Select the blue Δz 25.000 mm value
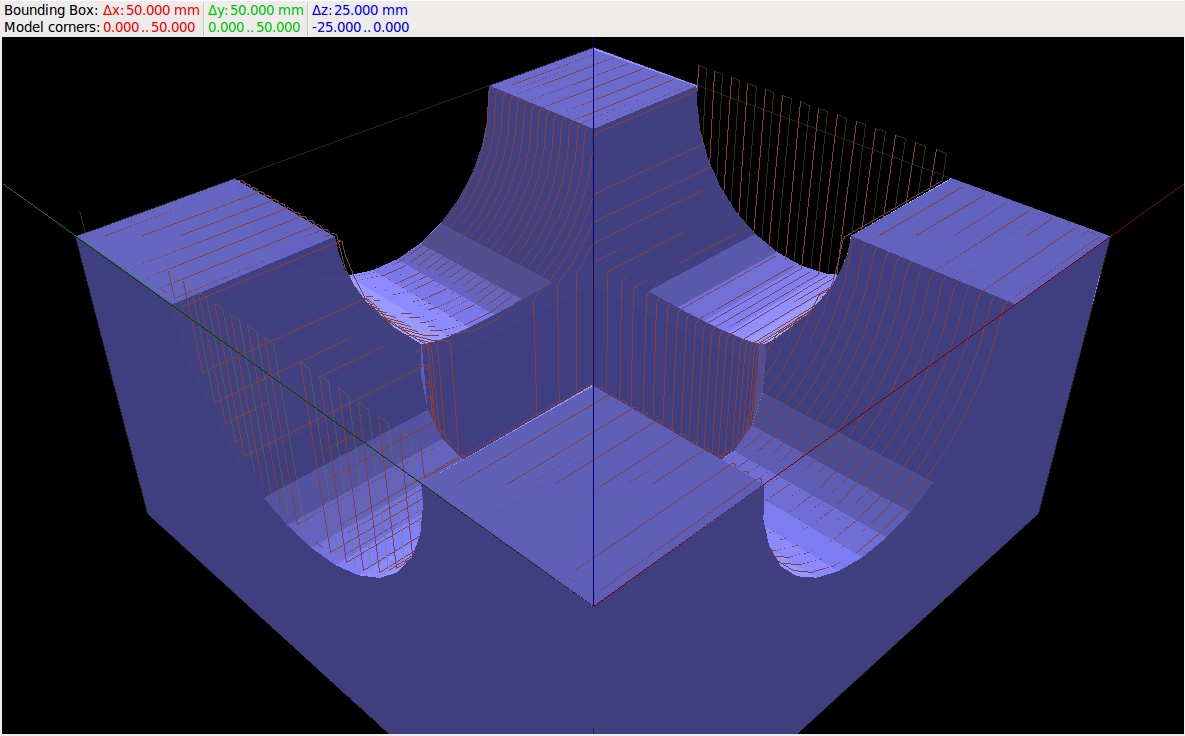1185x736 pixels. [x=360, y=10]
